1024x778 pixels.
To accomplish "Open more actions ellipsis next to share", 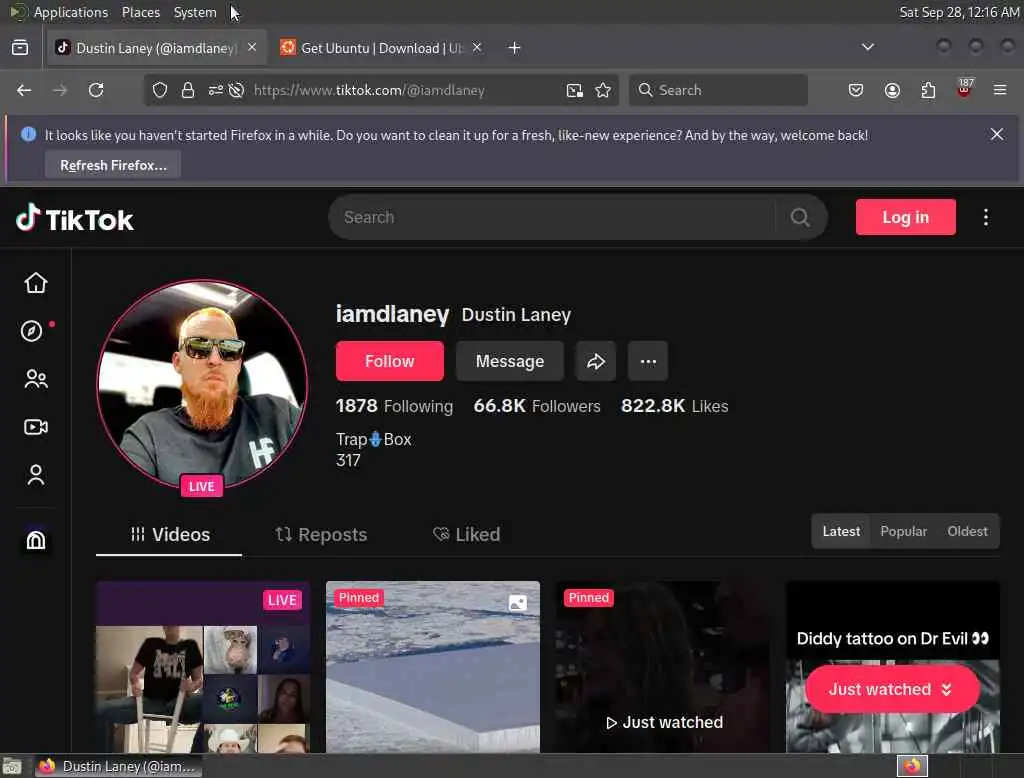I will pyautogui.click(x=648, y=361).
